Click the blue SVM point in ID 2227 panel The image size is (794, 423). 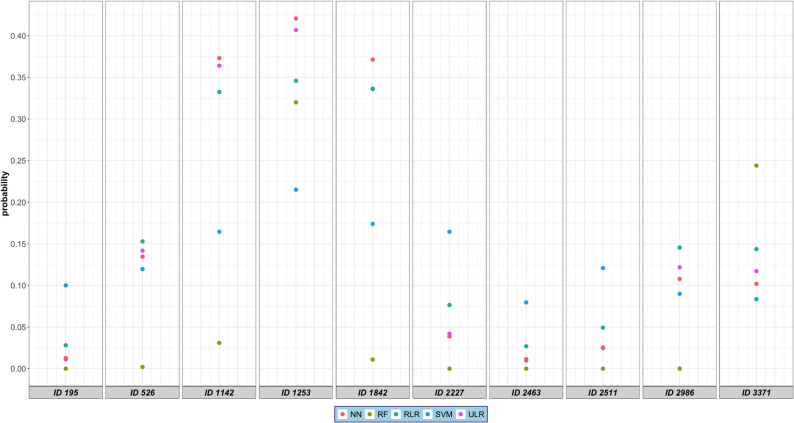[x=449, y=232]
